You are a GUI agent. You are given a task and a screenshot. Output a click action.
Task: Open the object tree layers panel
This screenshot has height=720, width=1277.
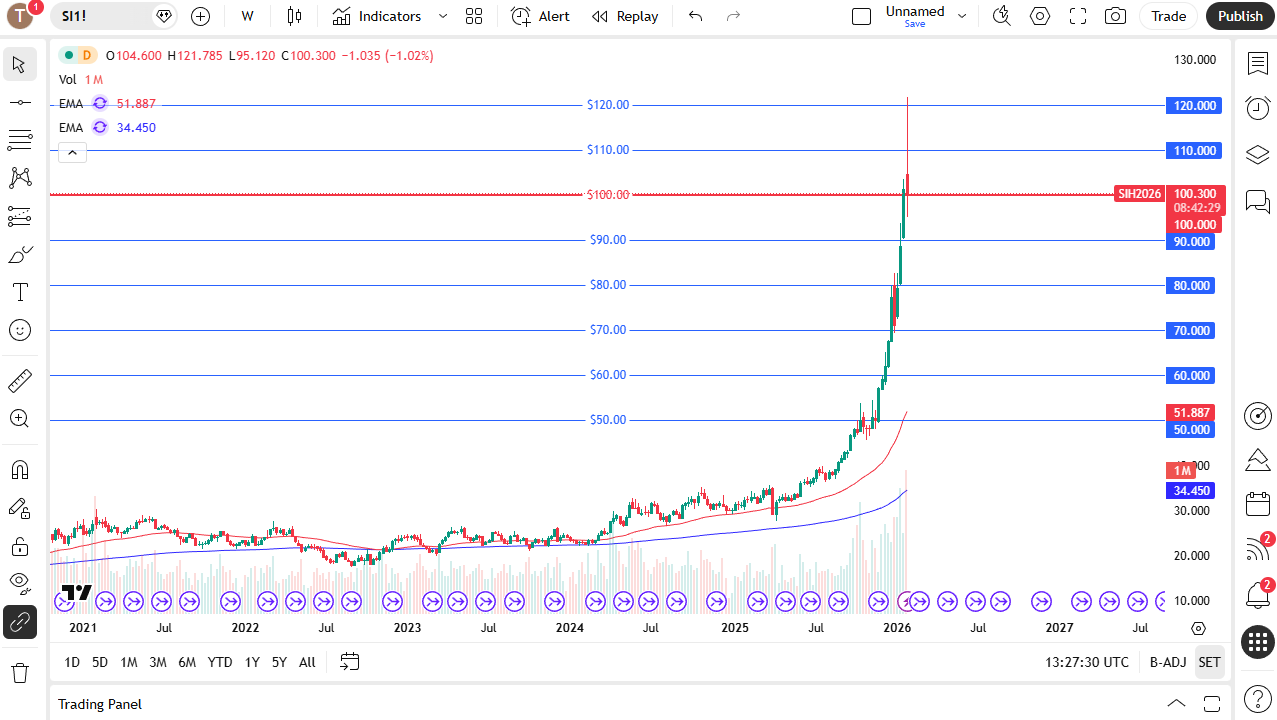[x=1257, y=155]
